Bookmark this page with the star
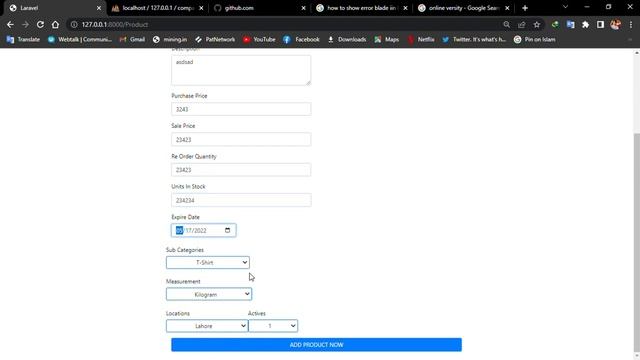Image resolution: width=640 pixels, height=360 pixels. point(537,24)
